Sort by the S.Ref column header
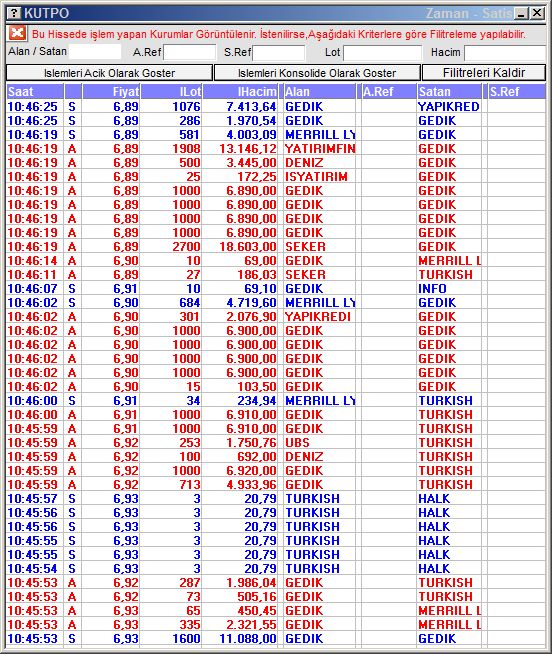The height and width of the screenshot is (654, 552). pyautogui.click(x=517, y=91)
